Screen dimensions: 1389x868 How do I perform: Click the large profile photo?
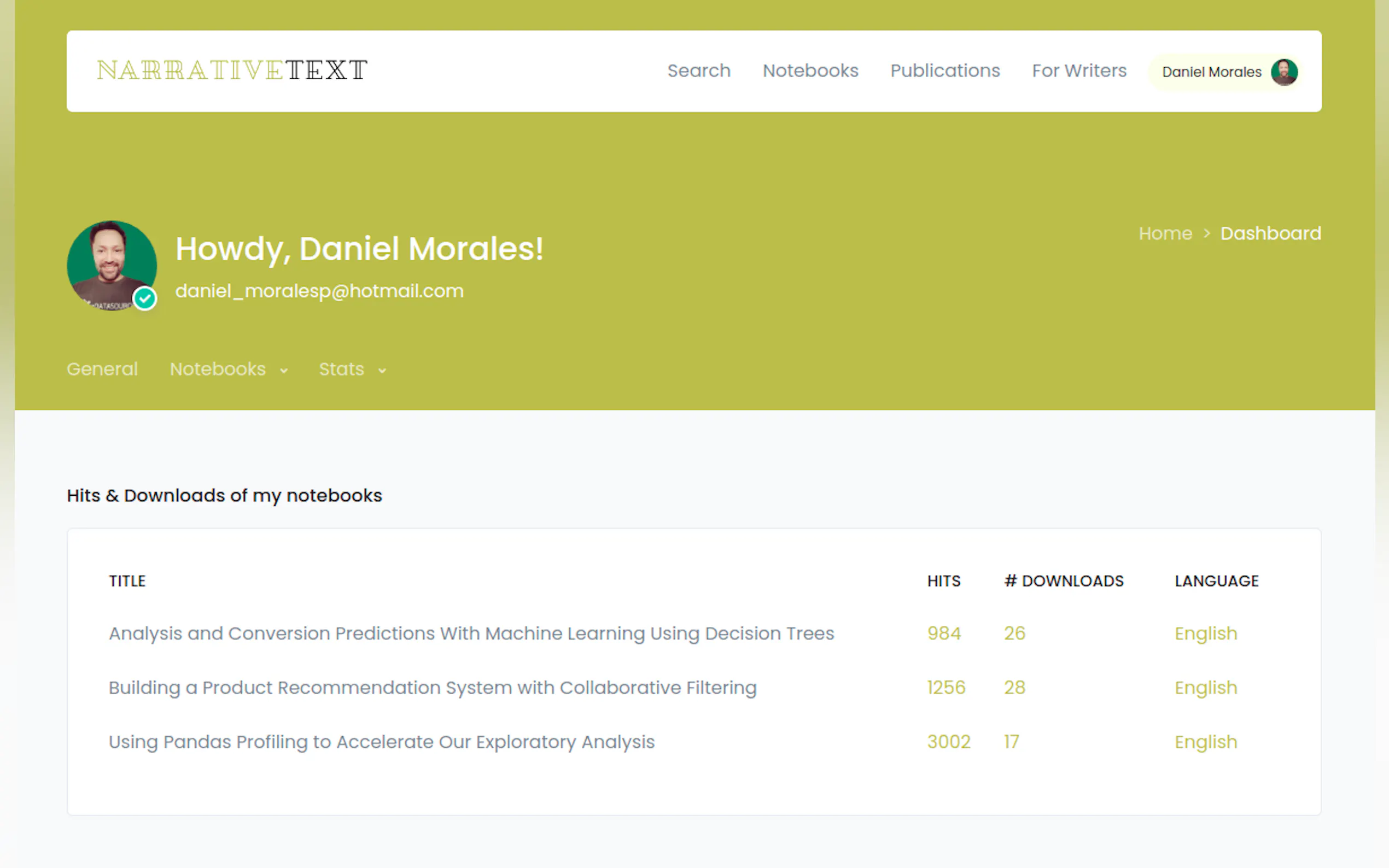click(111, 265)
